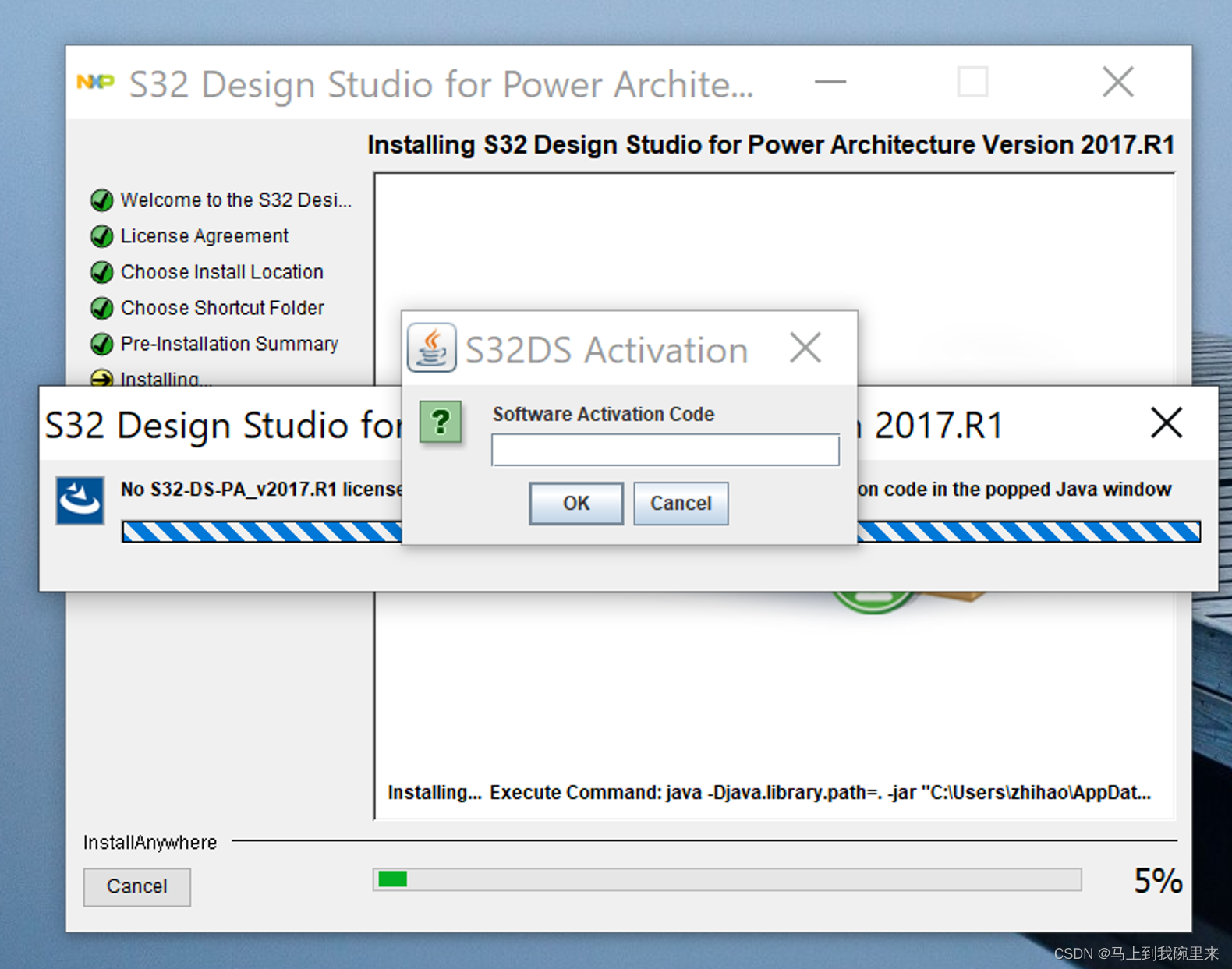Click the Execute Command status line
This screenshot has height=969, width=1232.
click(x=770, y=792)
